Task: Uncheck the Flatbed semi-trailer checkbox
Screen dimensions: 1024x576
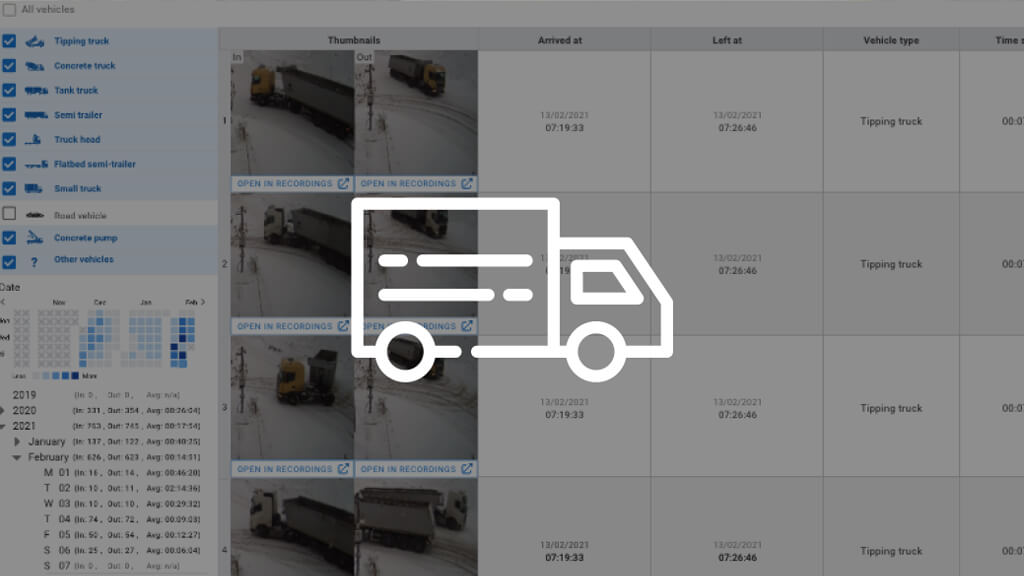Action: tap(9, 164)
